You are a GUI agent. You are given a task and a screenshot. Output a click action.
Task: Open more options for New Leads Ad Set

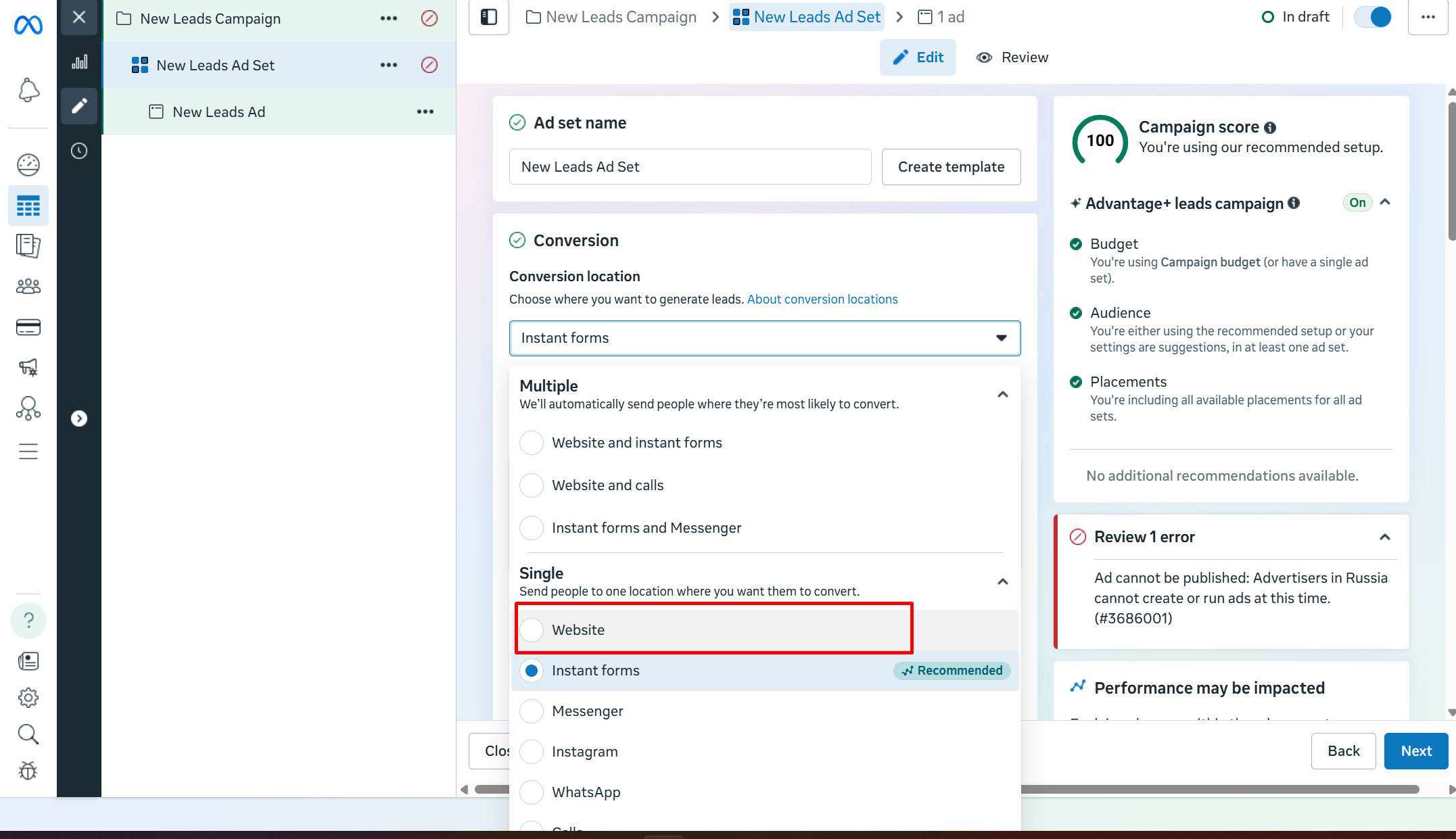tap(389, 65)
